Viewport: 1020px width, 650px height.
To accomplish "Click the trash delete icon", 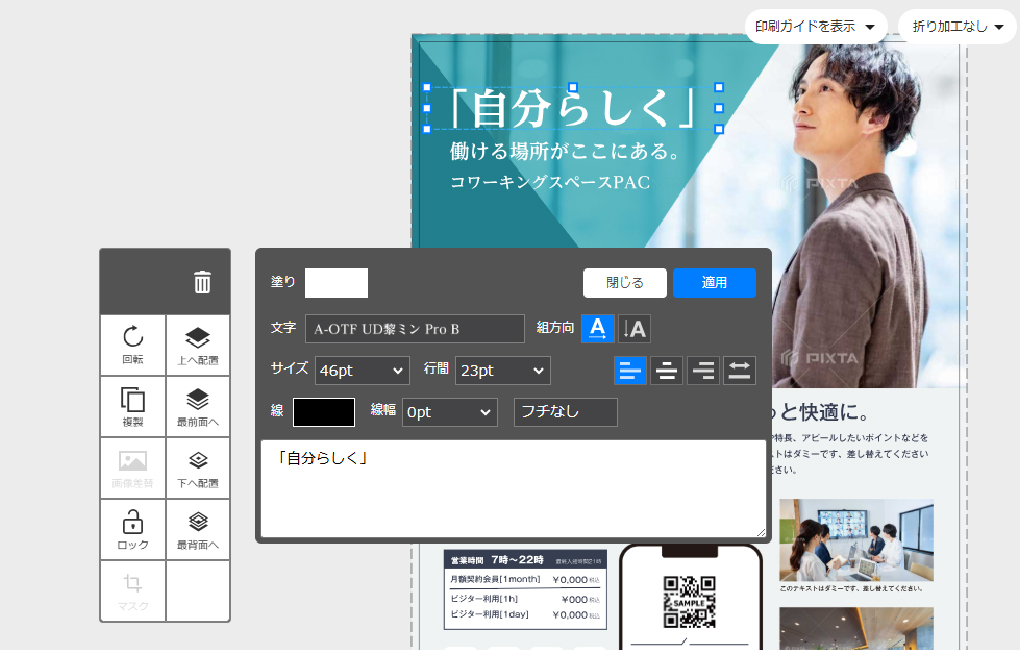I will pyautogui.click(x=202, y=282).
